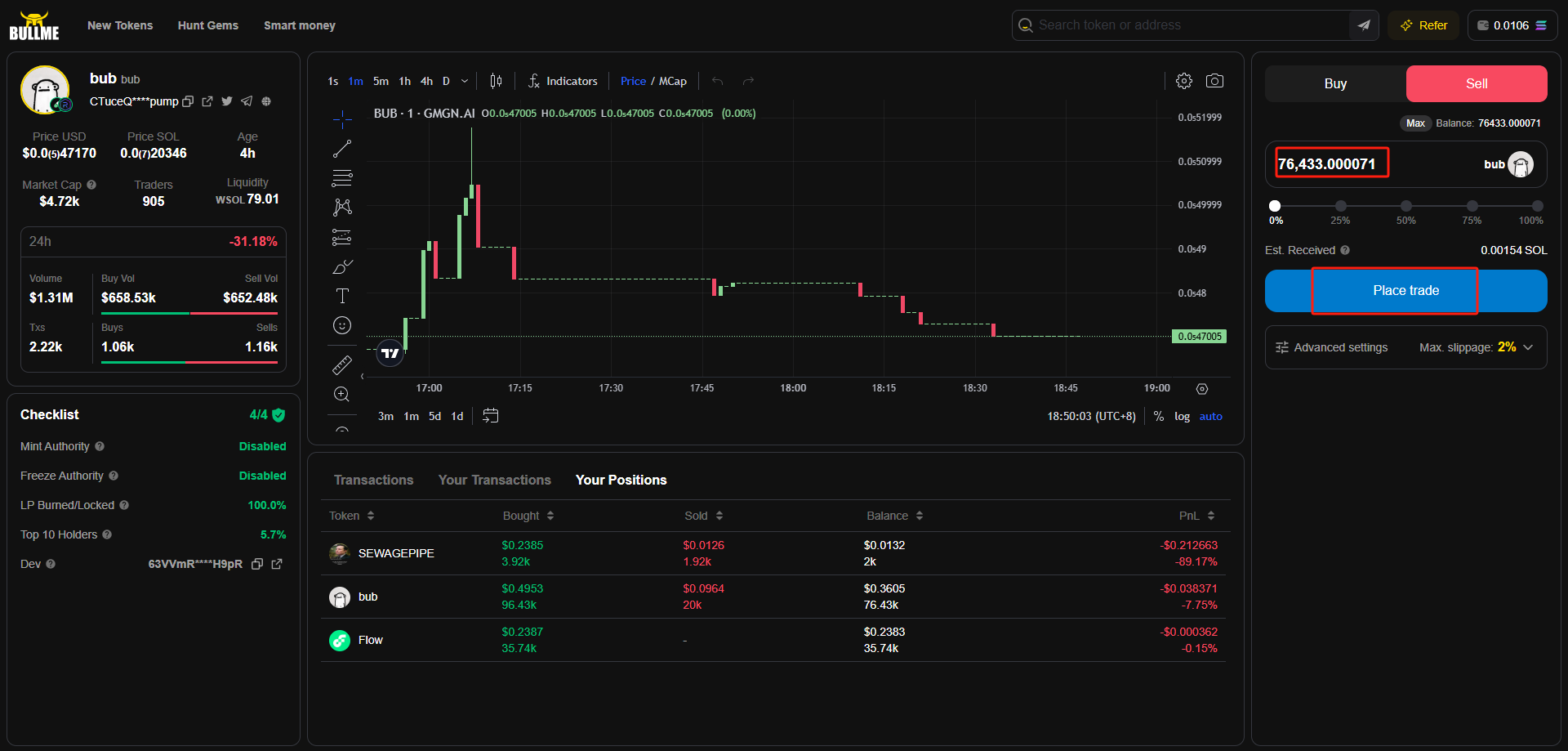Toggle auto scale on the chart
The width and height of the screenshot is (1568, 751).
[x=1210, y=416]
